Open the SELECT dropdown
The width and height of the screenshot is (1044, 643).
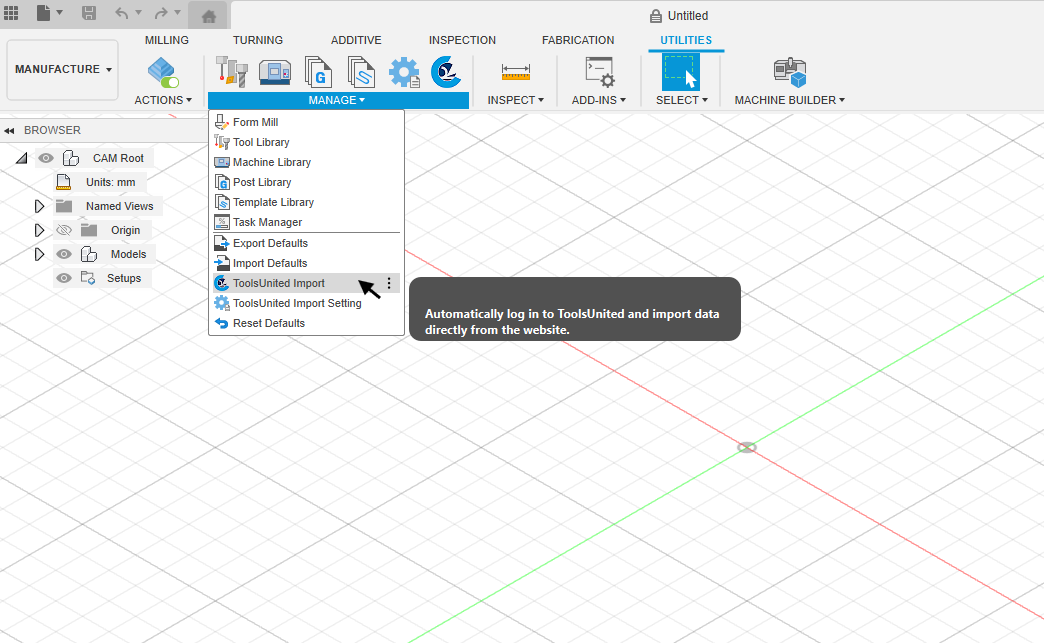(682, 100)
